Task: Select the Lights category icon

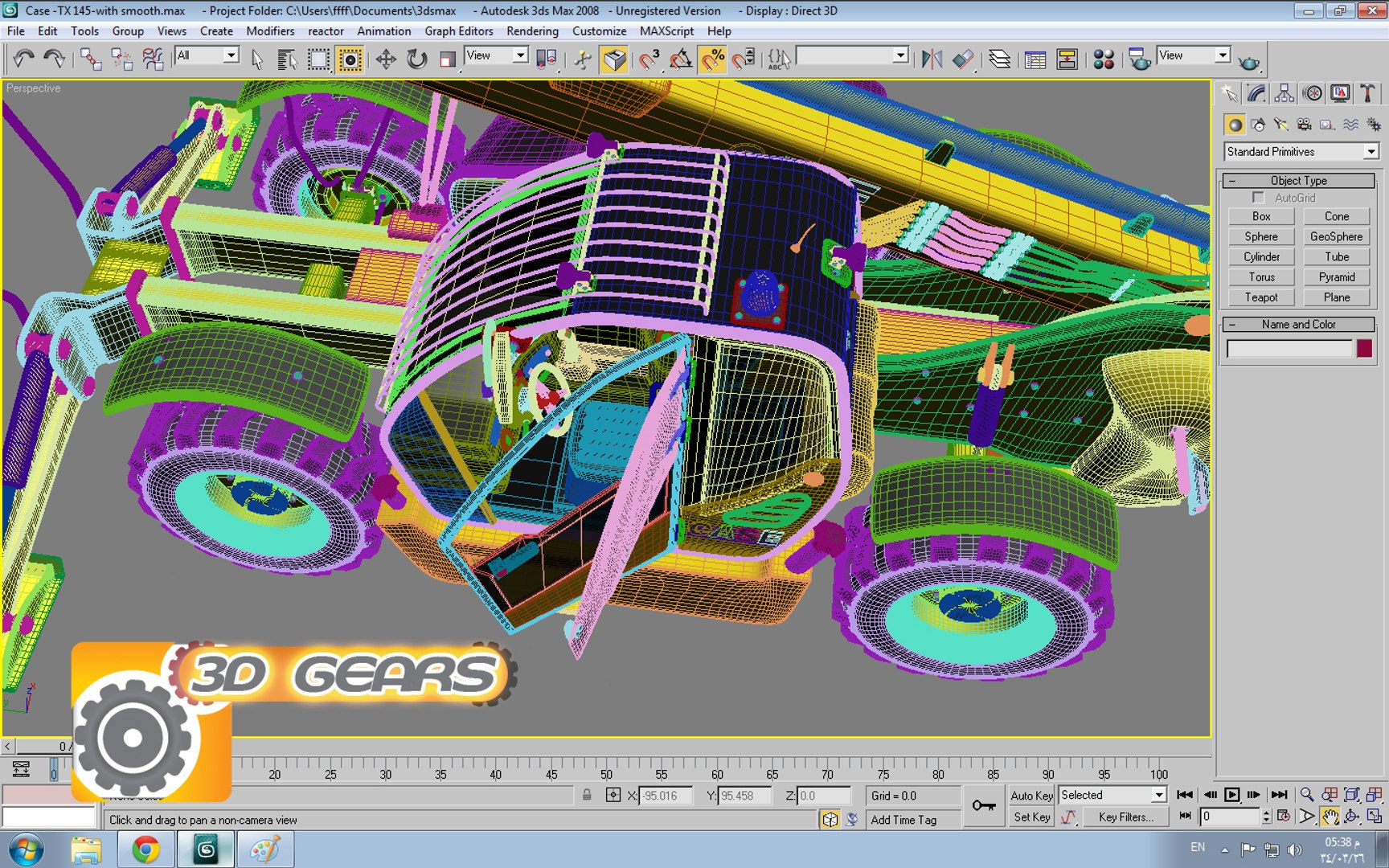Action: (x=1281, y=125)
